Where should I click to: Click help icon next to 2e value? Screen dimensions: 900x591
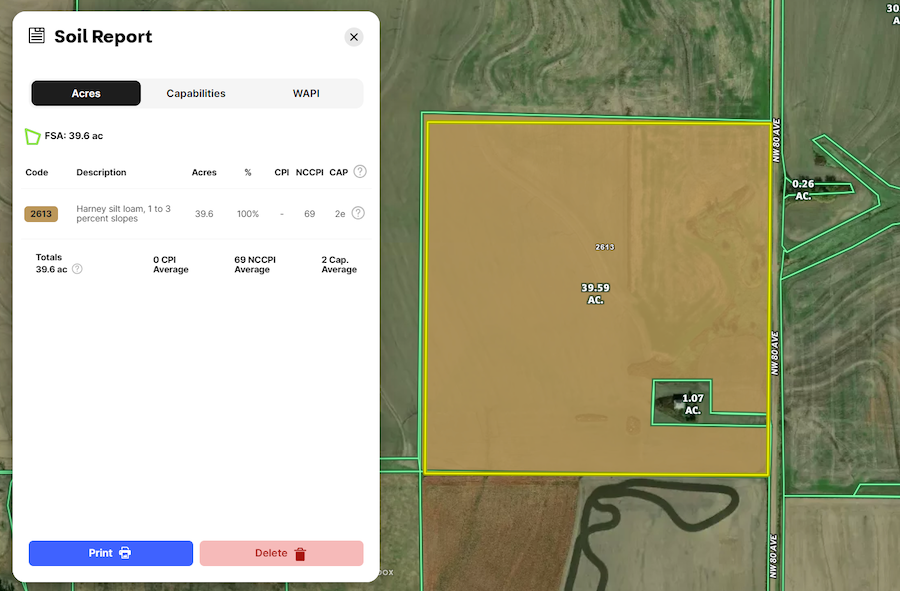(358, 213)
